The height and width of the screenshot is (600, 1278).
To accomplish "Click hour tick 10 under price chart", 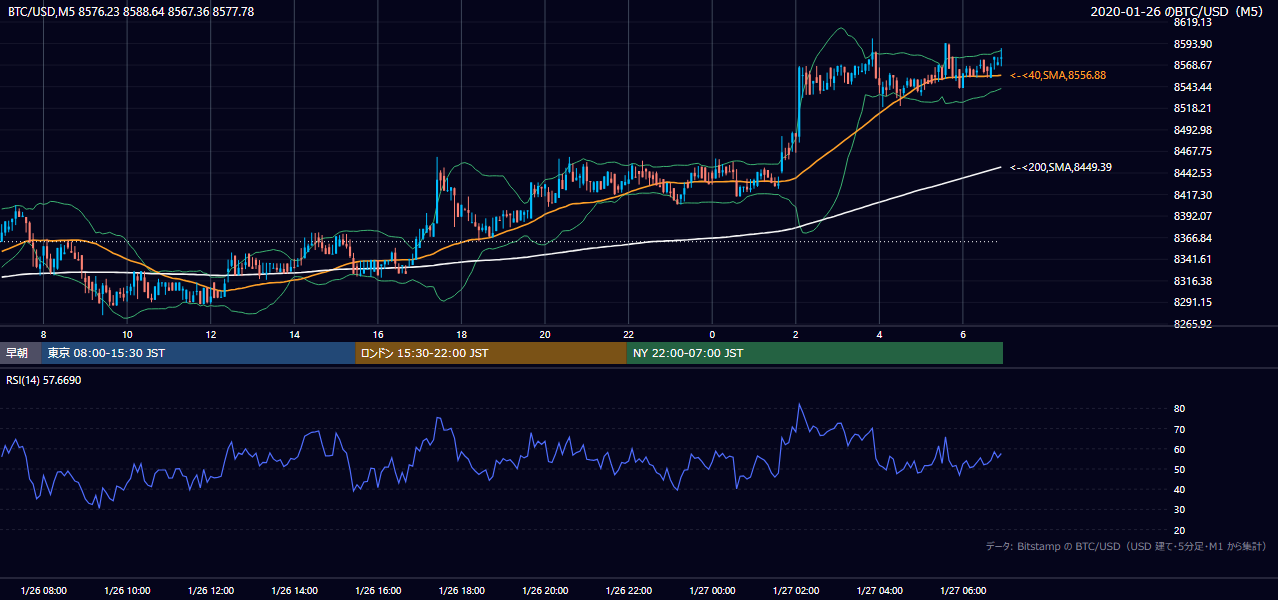I will [127, 334].
